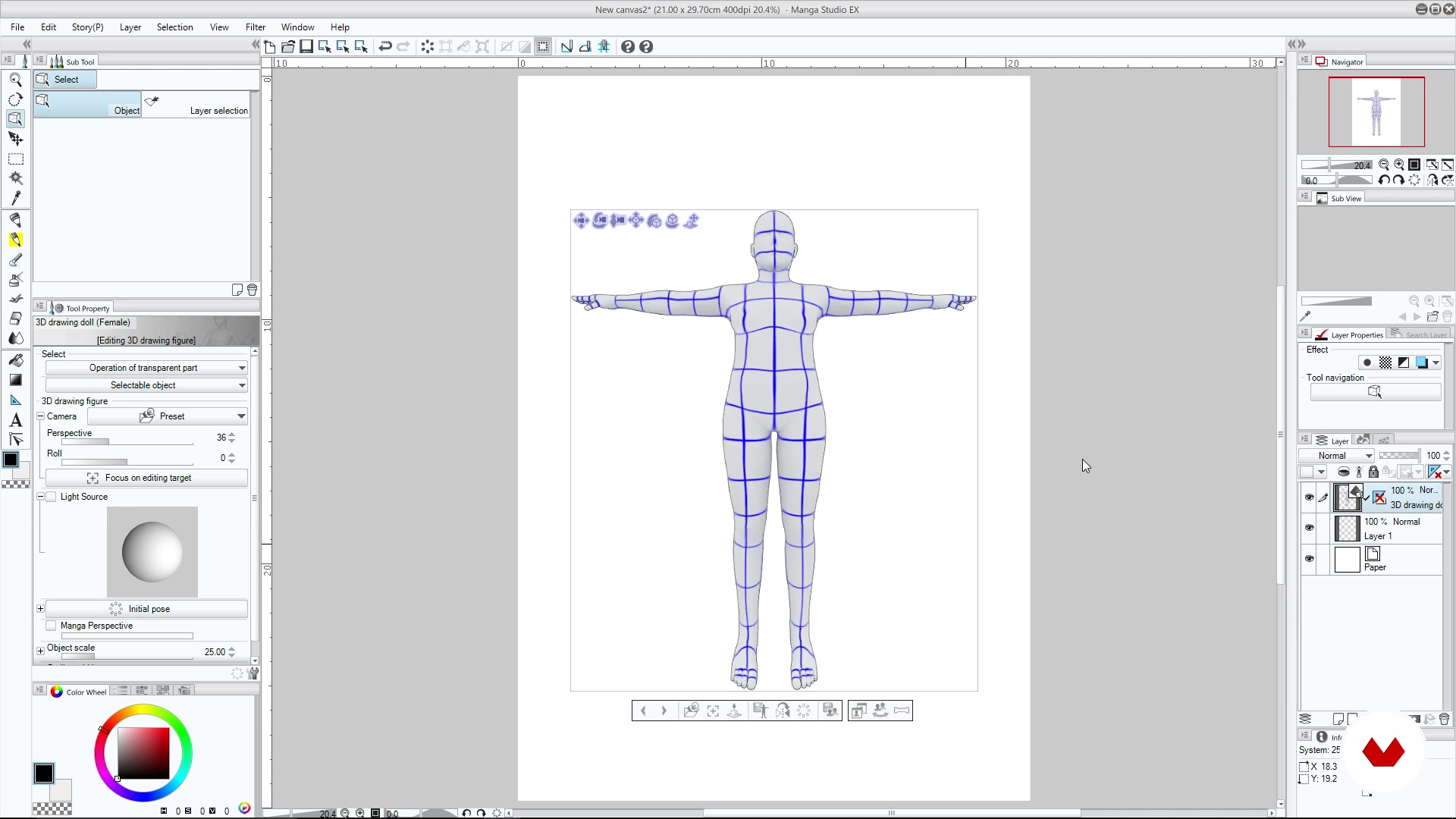Expand the Operation of transparent part dropdown
The image size is (1456, 819).
point(240,367)
